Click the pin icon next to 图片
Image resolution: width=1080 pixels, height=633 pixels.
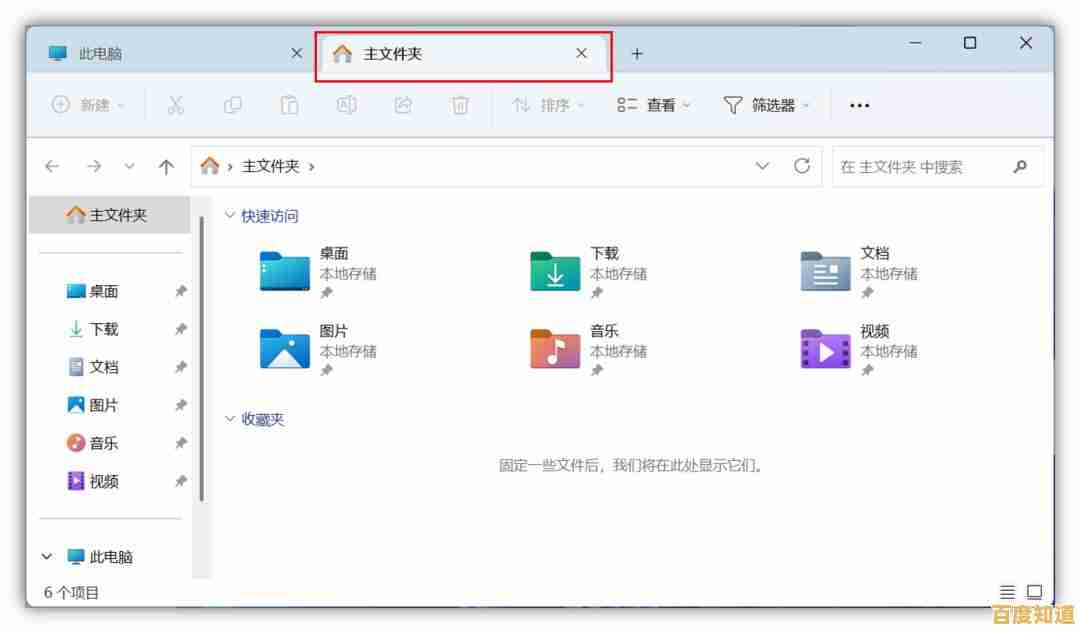coord(182,405)
